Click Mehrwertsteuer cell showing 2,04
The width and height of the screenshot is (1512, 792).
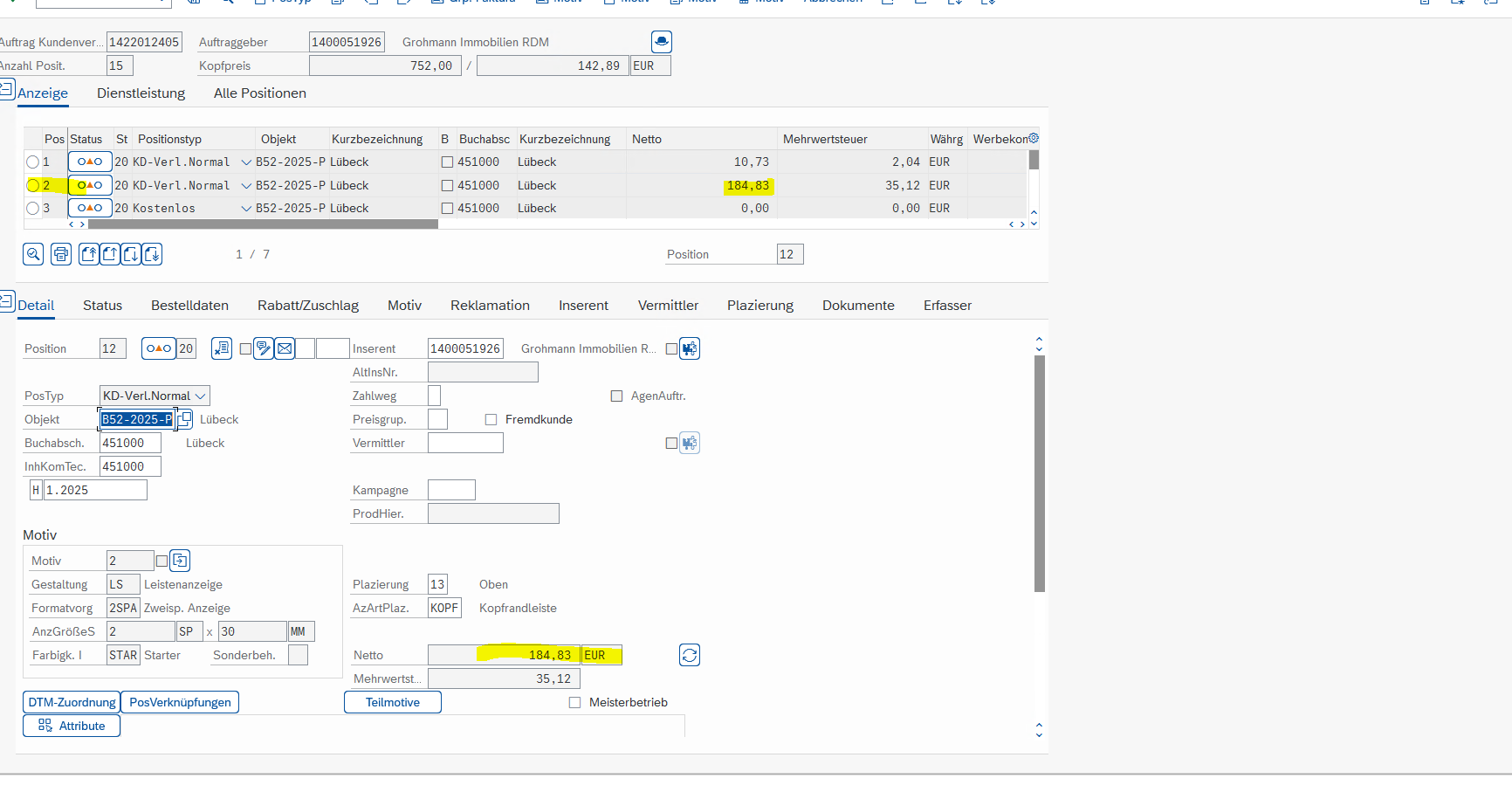click(852, 162)
